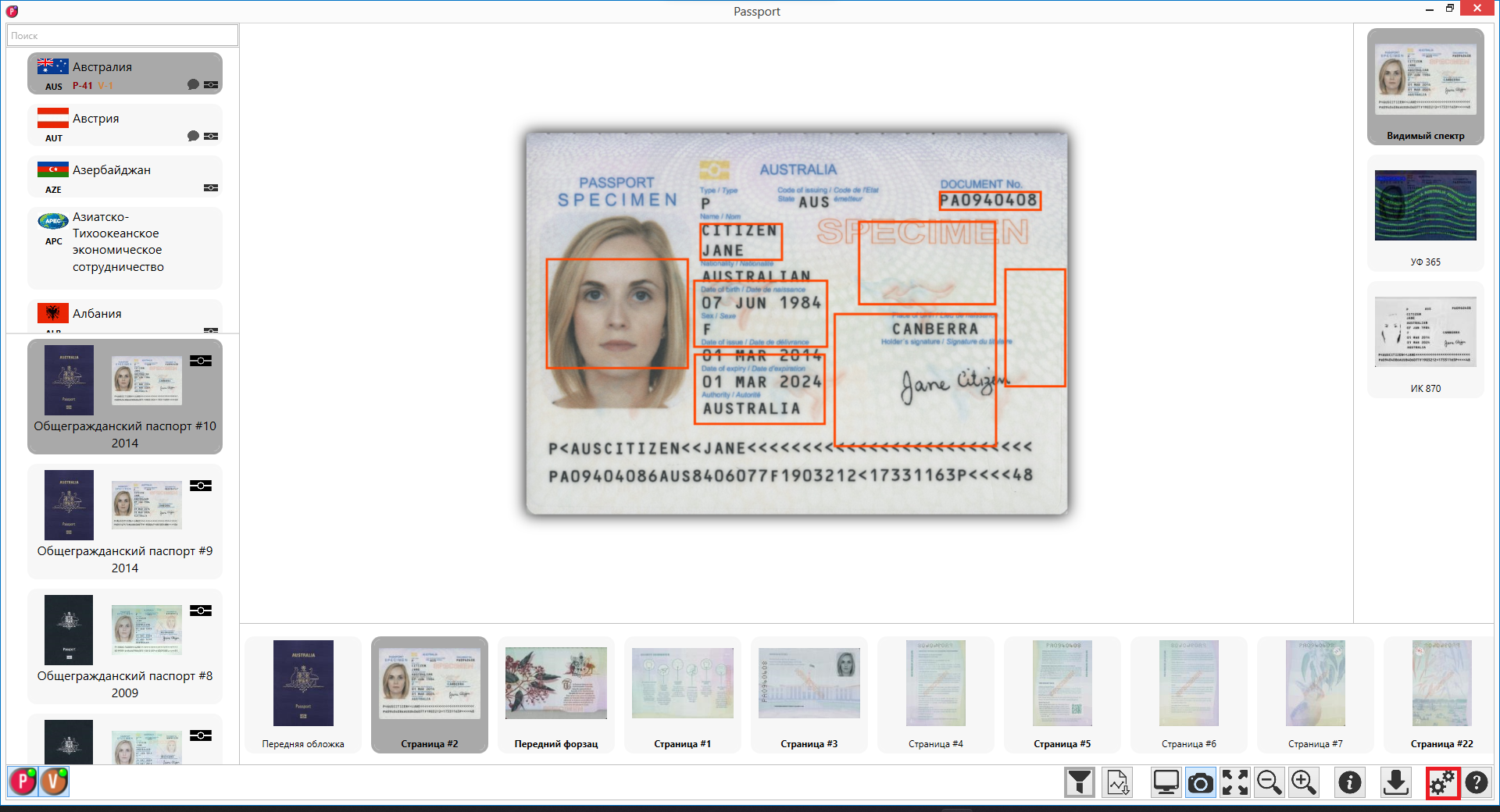The width and height of the screenshot is (1500, 812).
Task: Open Страница #5 page thumbnail
Action: pyautogui.click(x=1062, y=695)
